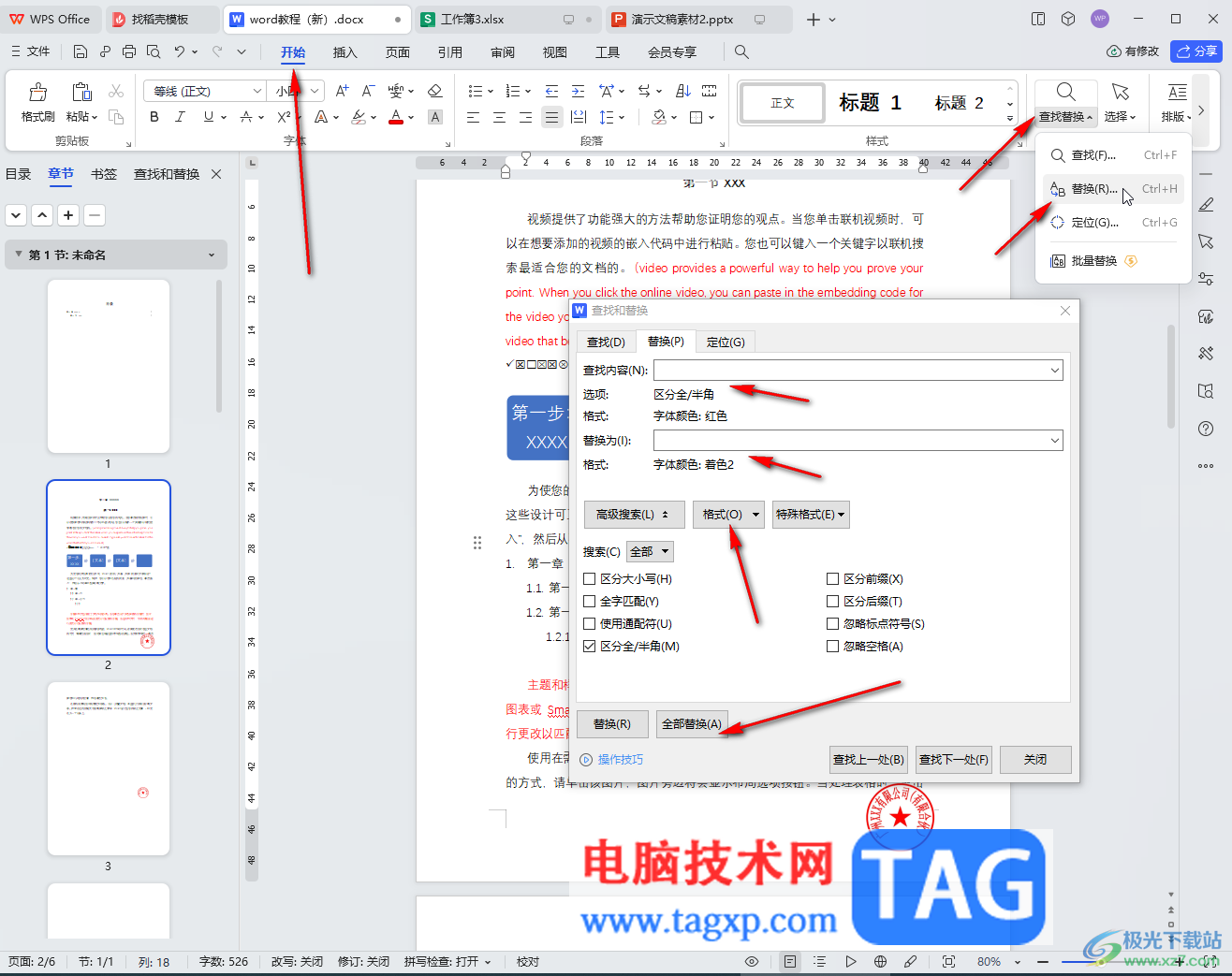This screenshot has height=976, width=1232.
Task: Switch to the 目录 navigation tab
Action: [x=19, y=174]
